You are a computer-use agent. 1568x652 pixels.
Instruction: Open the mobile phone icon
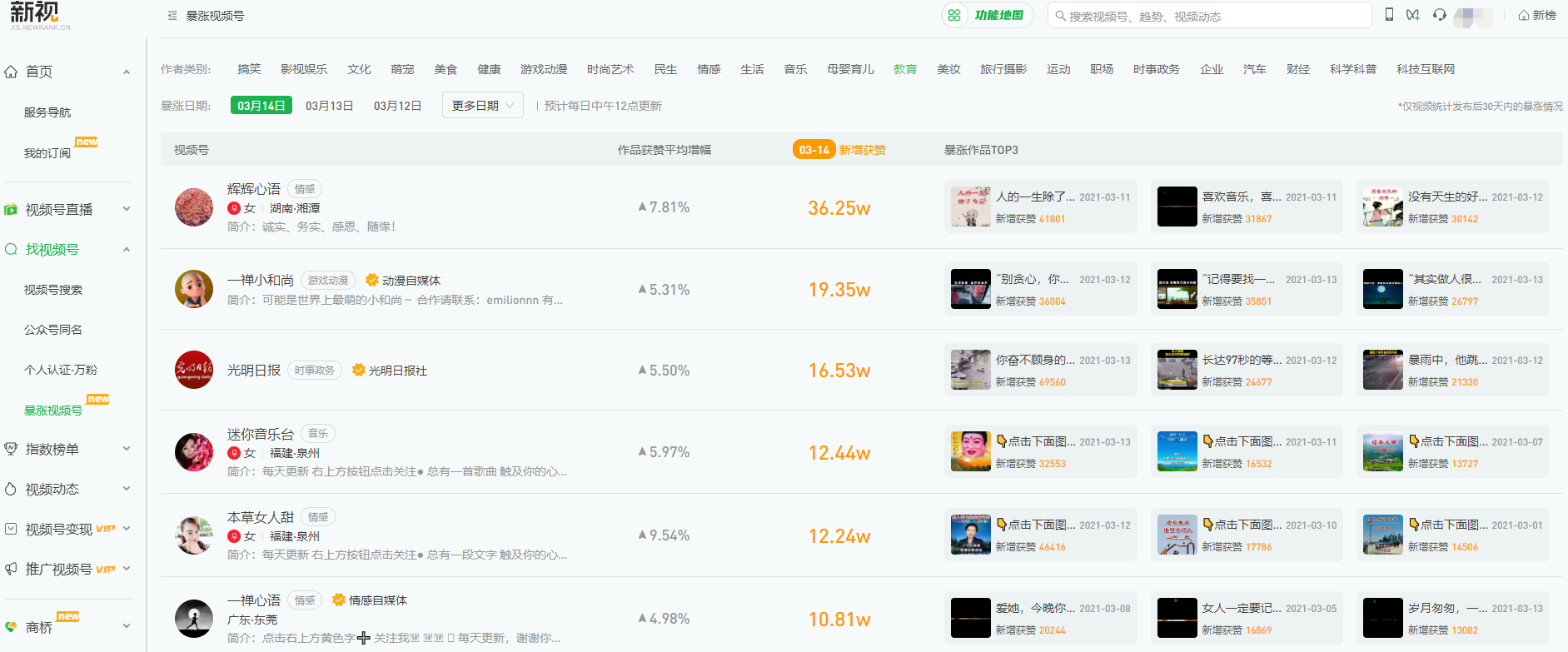(1389, 14)
